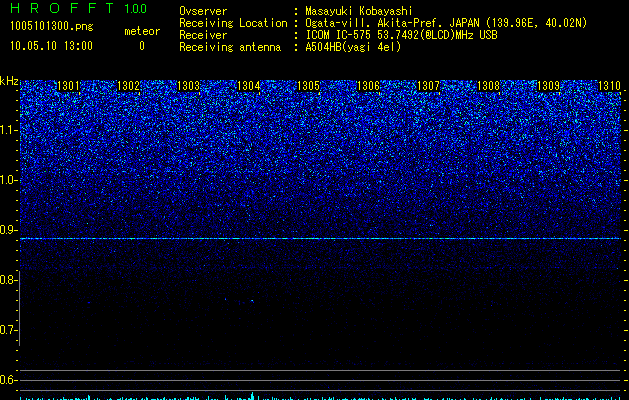Select observer name Masayuki Kobayashi
Screen dimensions: 629x400
(359, 11)
